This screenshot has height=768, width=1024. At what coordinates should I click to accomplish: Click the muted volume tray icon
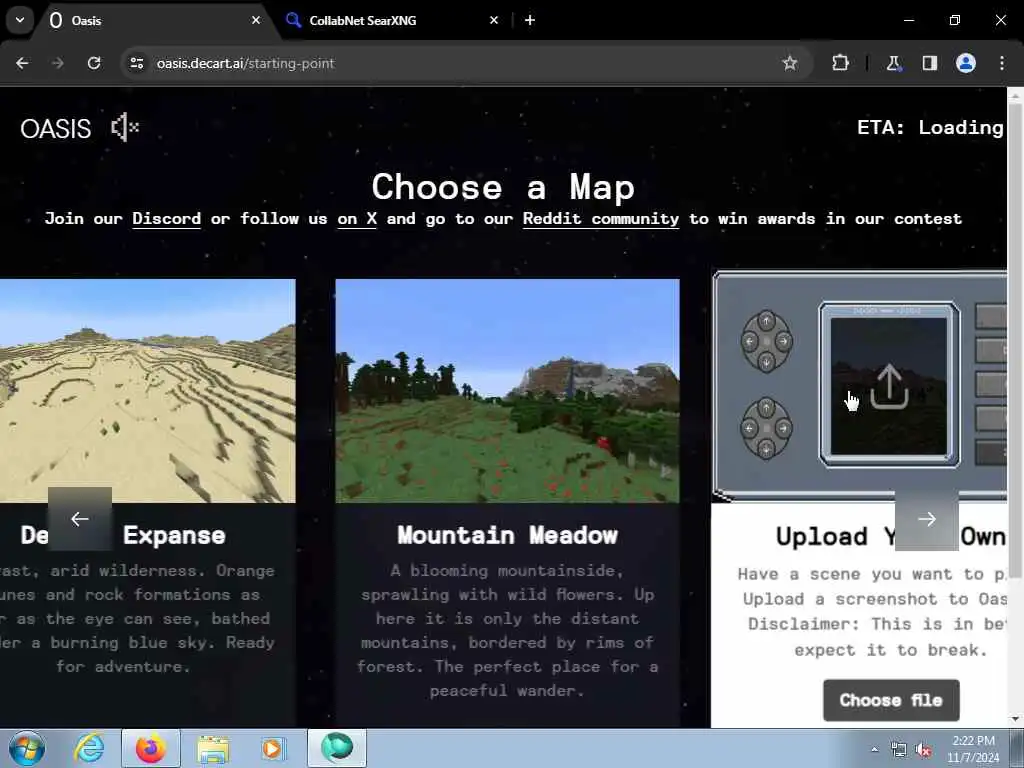point(923,750)
